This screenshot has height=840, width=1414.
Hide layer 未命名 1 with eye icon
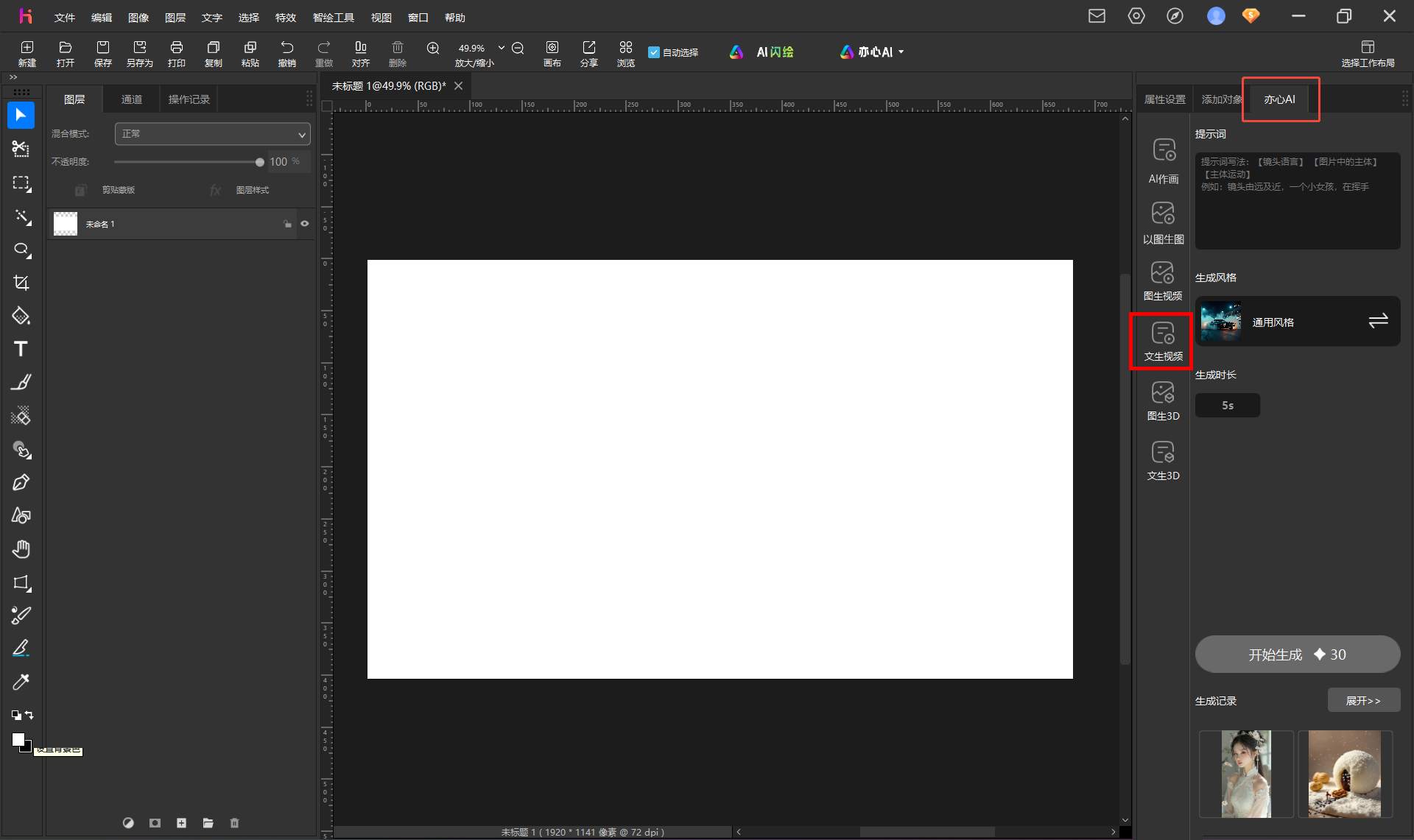304,224
